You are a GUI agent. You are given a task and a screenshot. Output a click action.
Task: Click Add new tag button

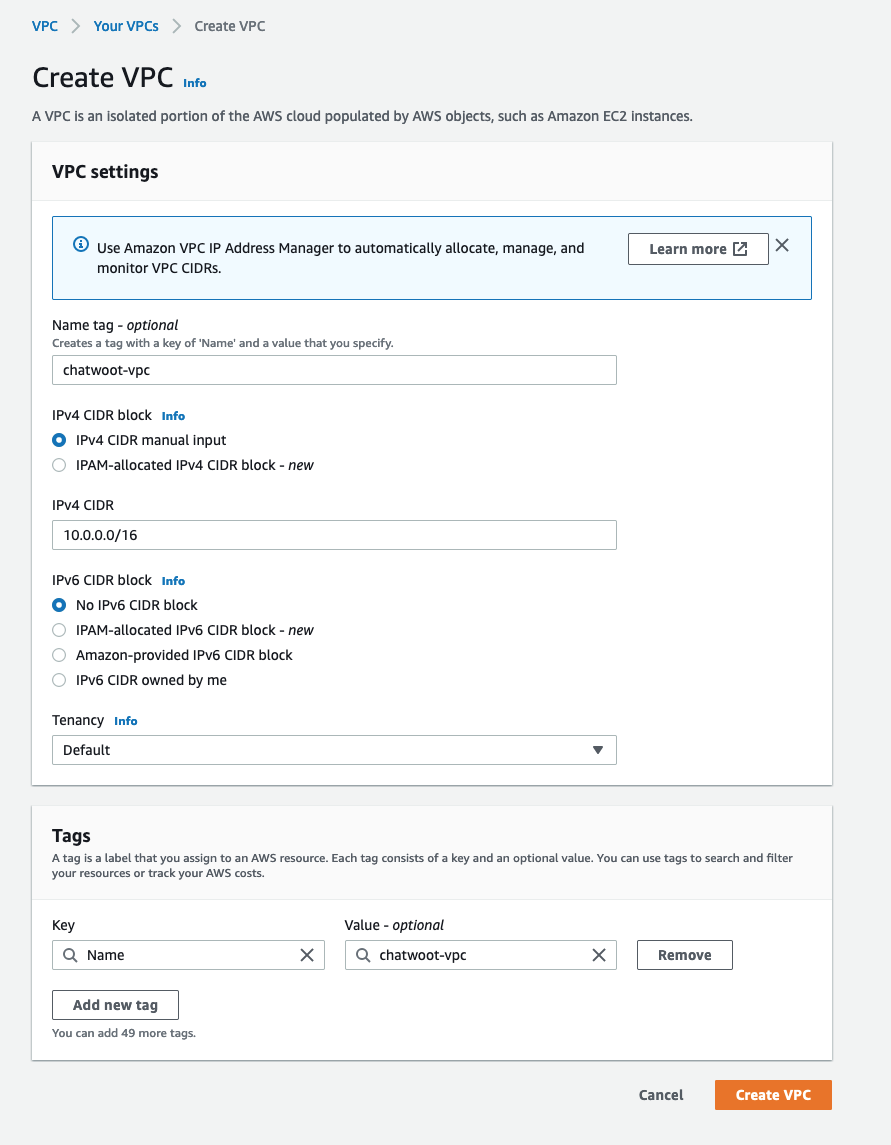[x=115, y=1005]
